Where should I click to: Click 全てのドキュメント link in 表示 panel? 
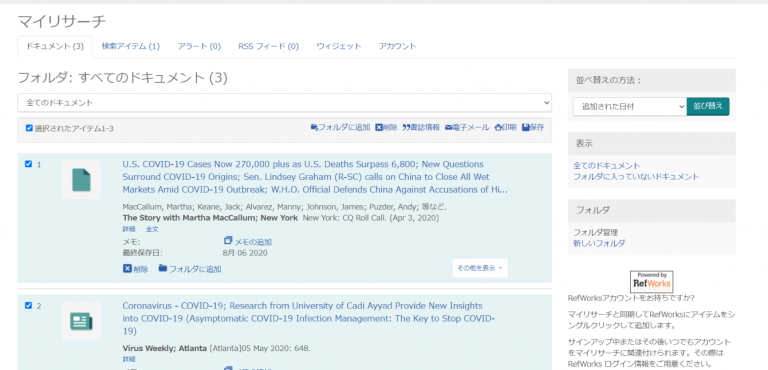(x=606, y=166)
